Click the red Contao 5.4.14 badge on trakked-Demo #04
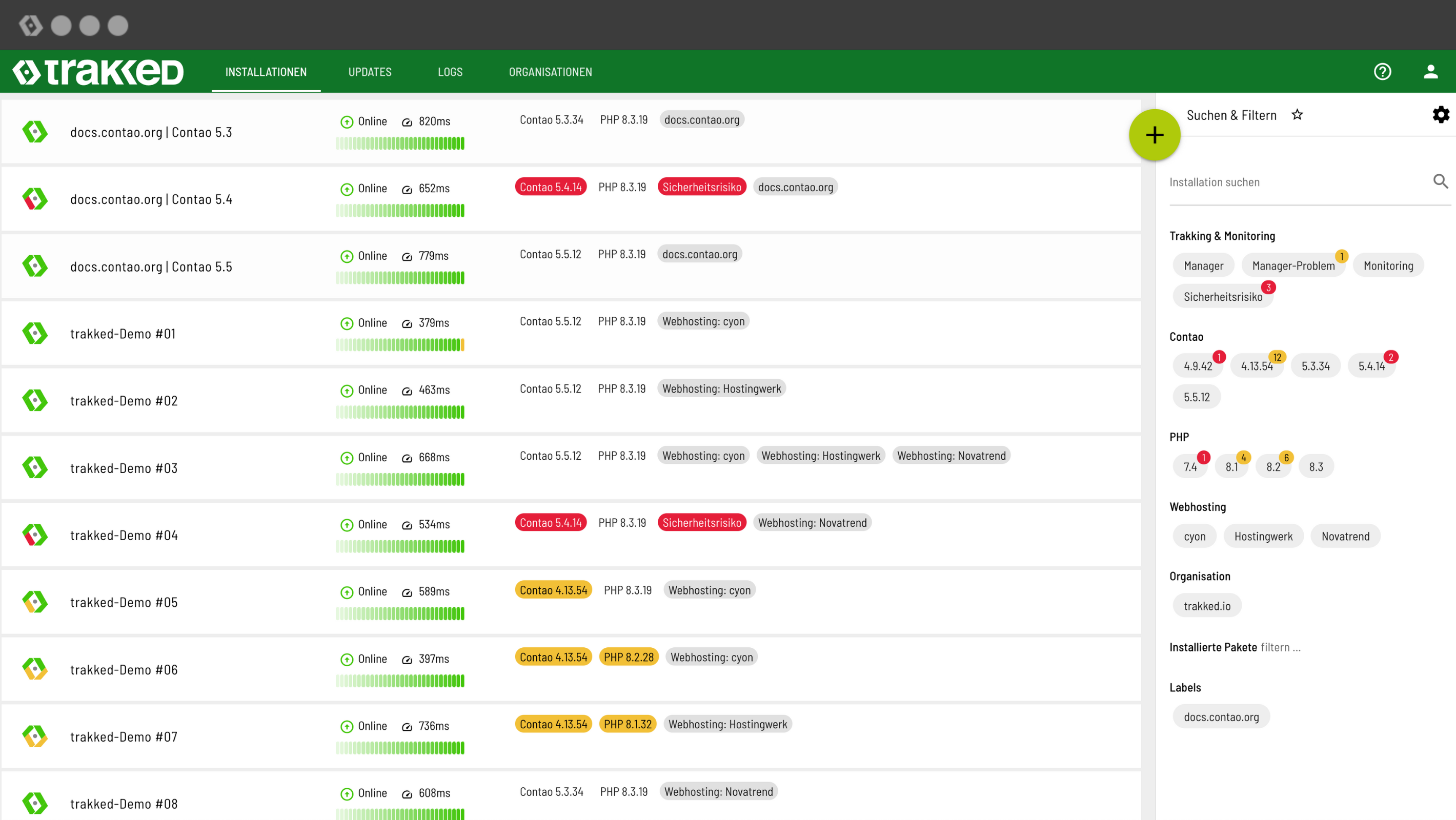Viewport: 1456px width, 820px height. (x=551, y=523)
